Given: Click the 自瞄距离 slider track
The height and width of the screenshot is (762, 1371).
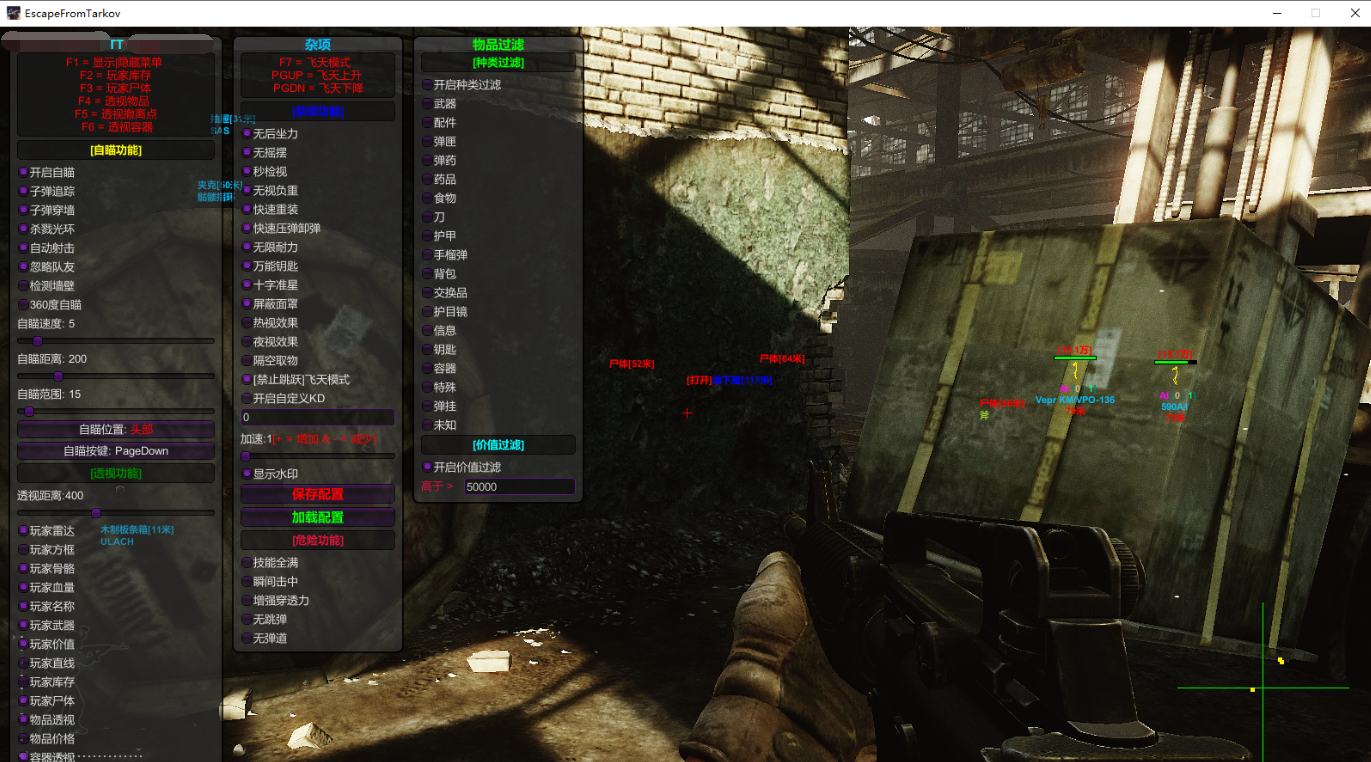Looking at the screenshot, I should [x=116, y=376].
